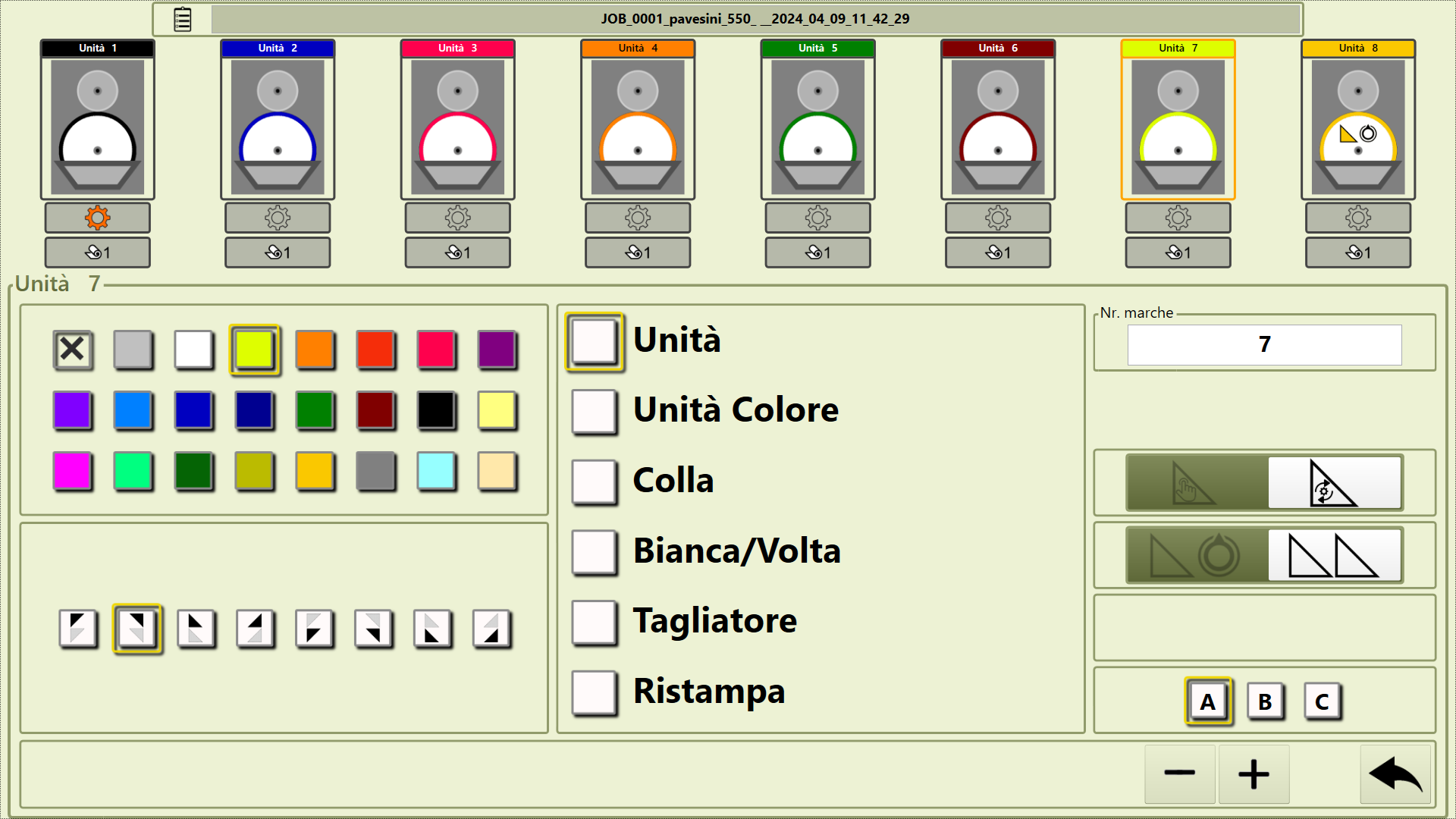Open settings gear under Unità 5
1456x819 pixels.
point(817,218)
